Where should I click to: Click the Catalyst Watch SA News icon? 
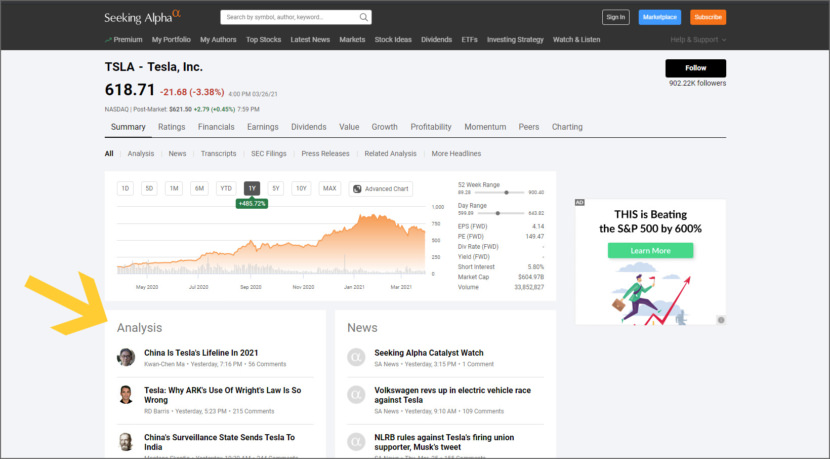coord(355,358)
